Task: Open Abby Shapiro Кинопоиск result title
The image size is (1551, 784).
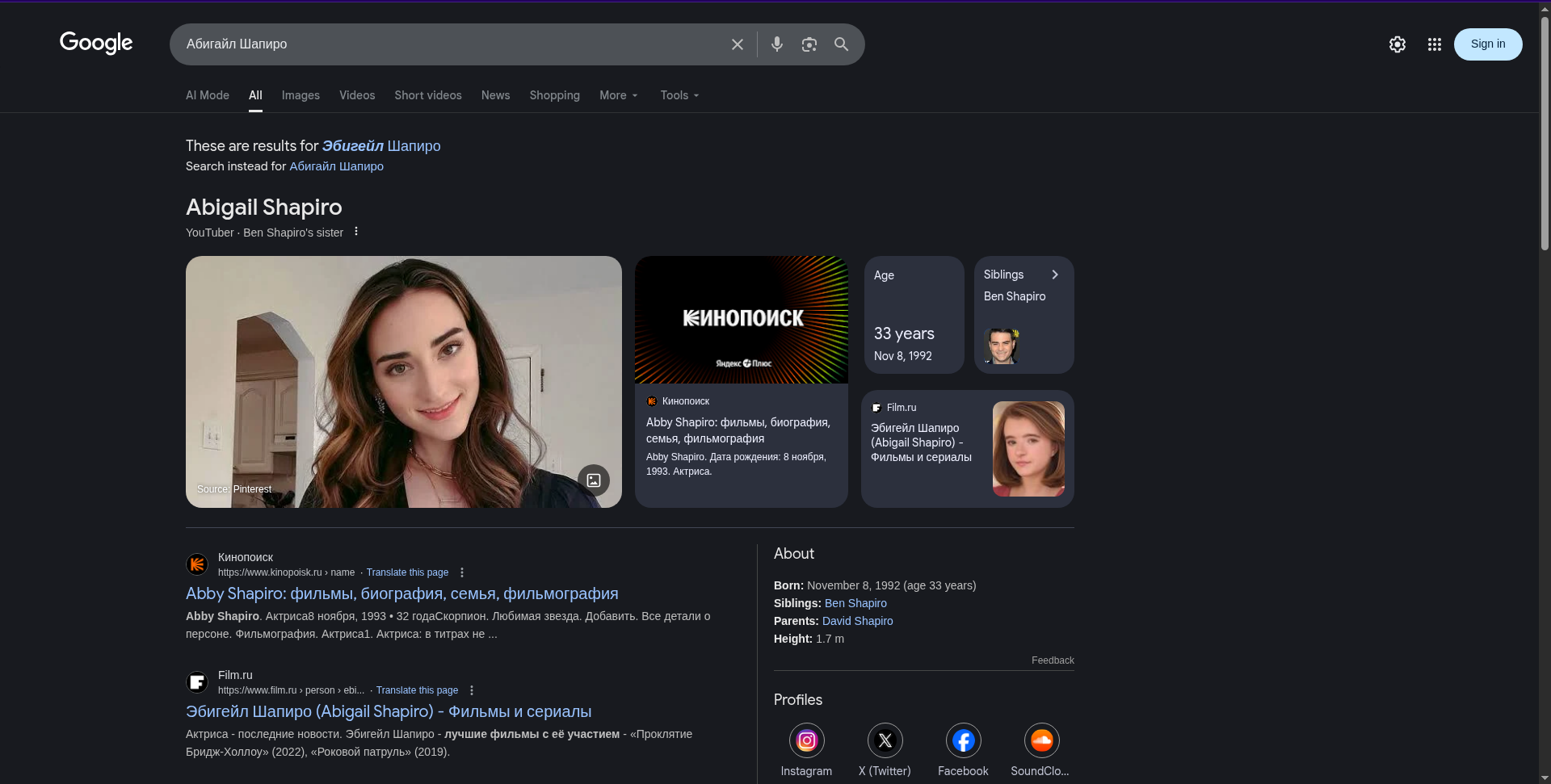Action: point(402,593)
